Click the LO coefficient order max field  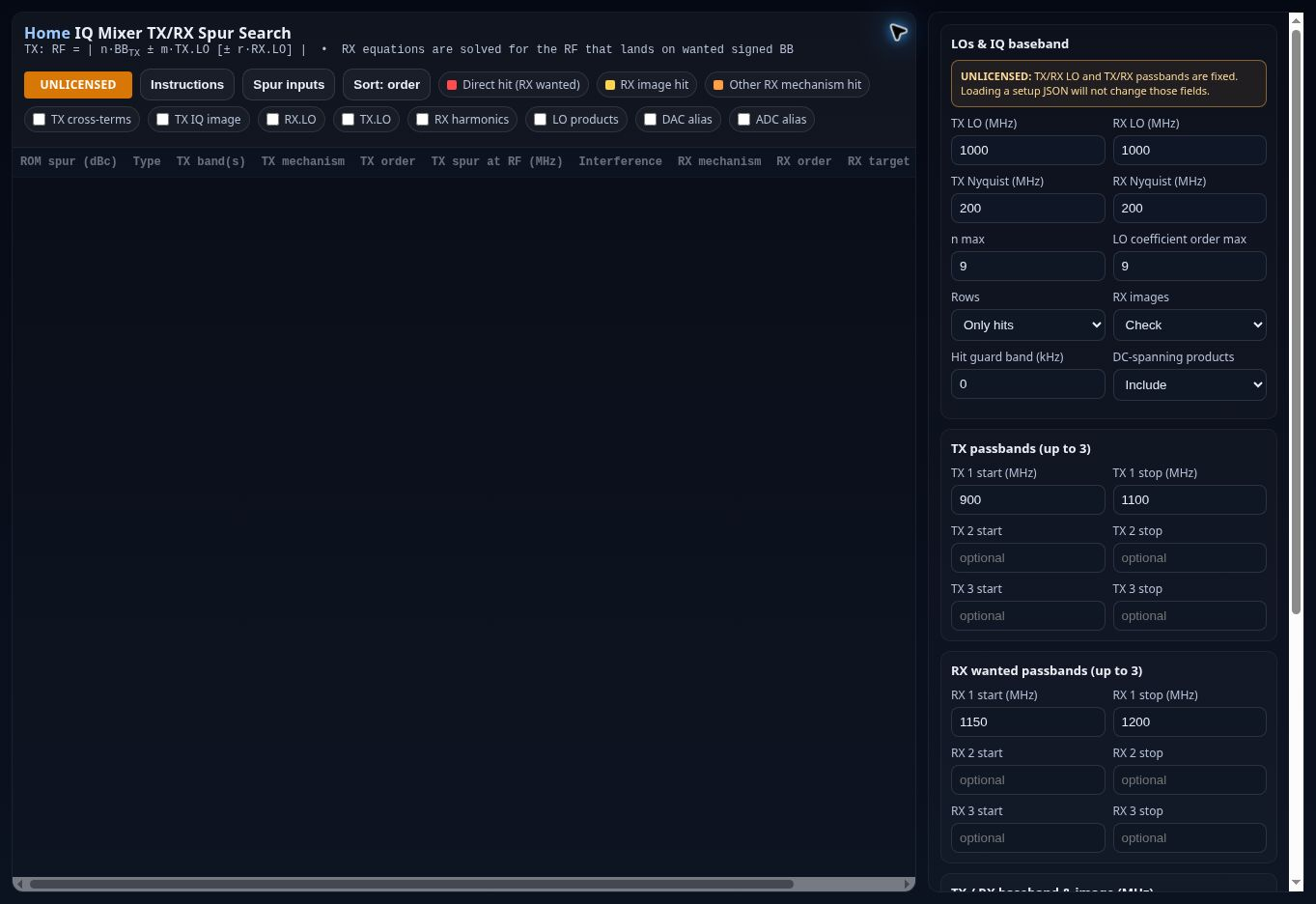1190,267
